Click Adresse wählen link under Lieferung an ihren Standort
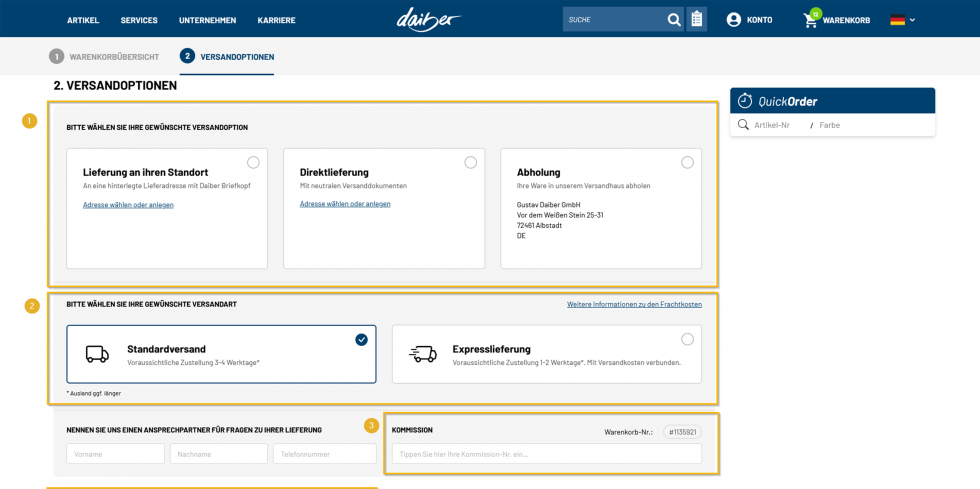This screenshot has height=489, width=980. (x=128, y=204)
